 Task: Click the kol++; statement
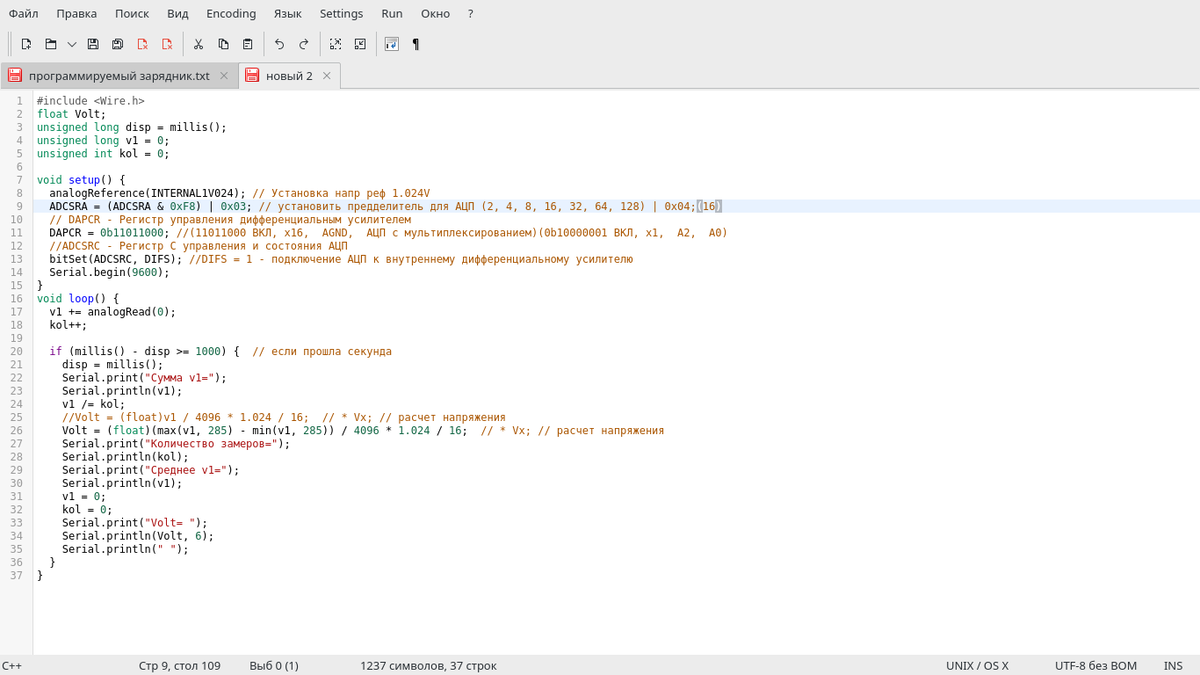pos(68,325)
